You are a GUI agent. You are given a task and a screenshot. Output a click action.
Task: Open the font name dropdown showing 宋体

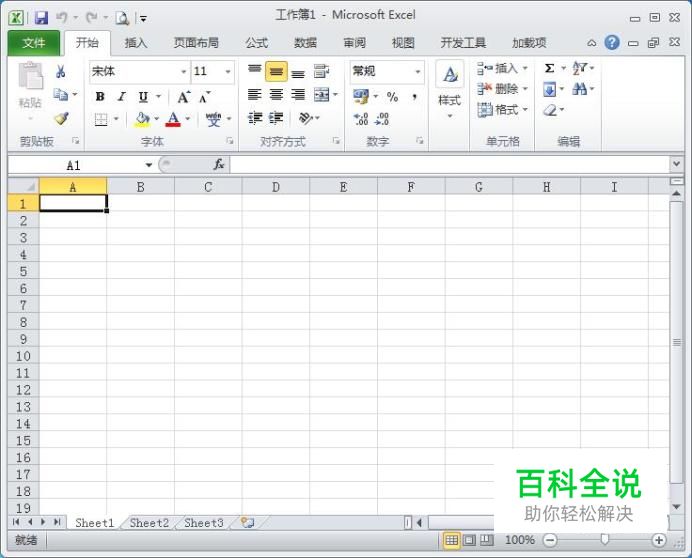(x=184, y=72)
